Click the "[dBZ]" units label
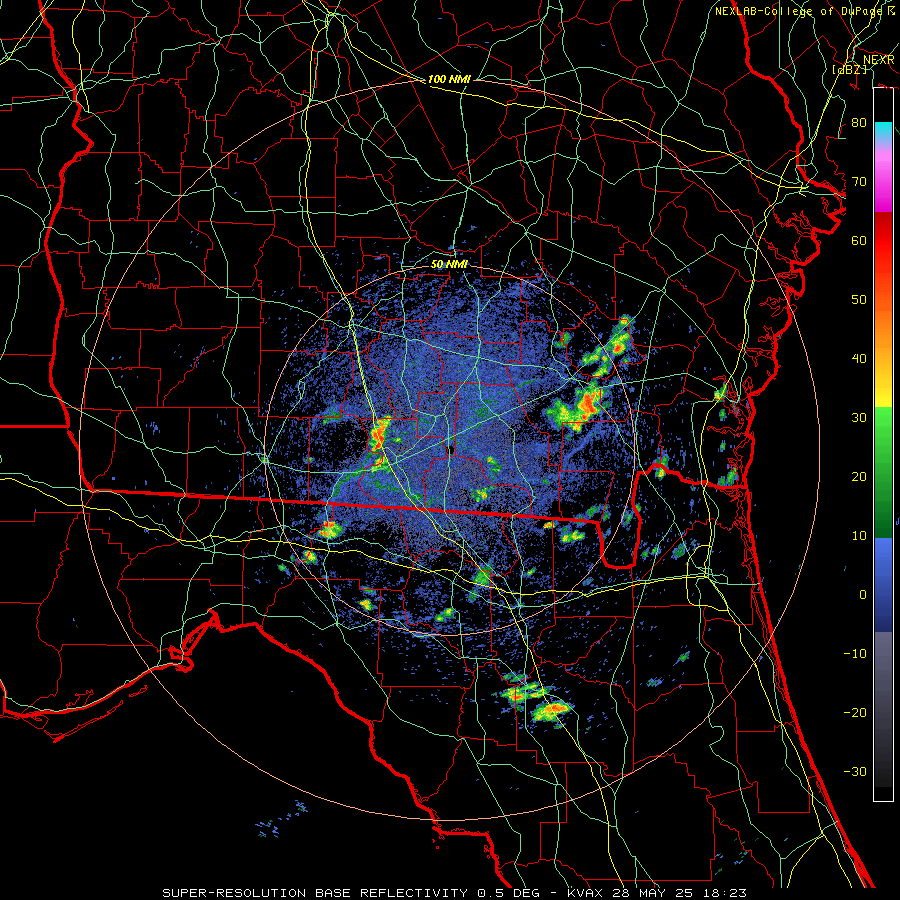 pos(850,69)
